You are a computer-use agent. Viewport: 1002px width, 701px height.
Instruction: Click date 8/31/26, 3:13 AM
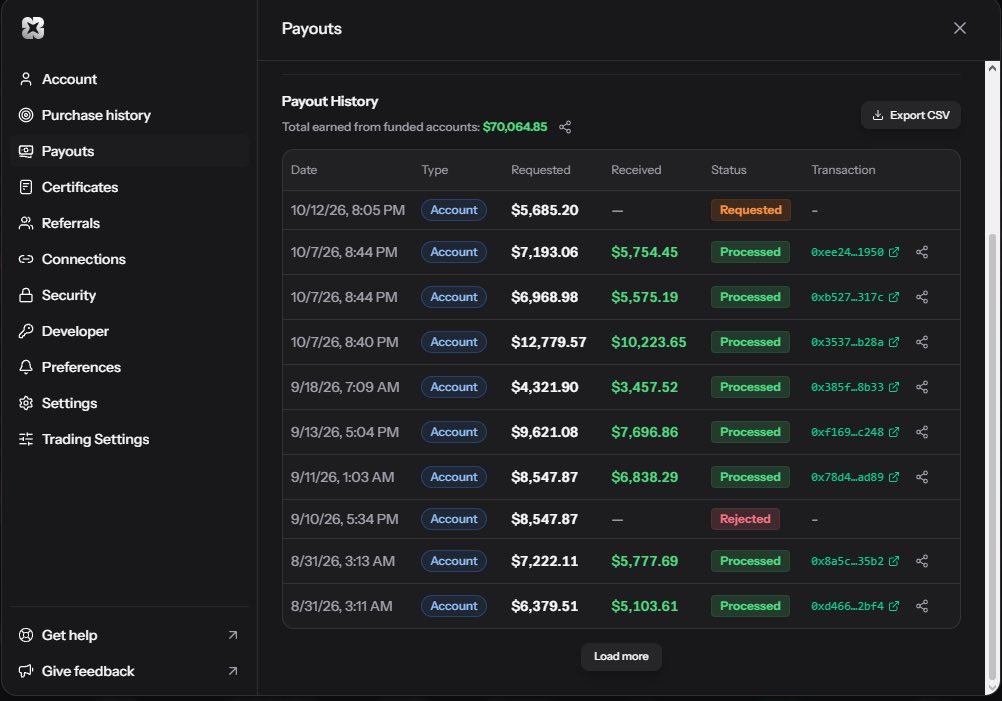pyautogui.click(x=343, y=561)
